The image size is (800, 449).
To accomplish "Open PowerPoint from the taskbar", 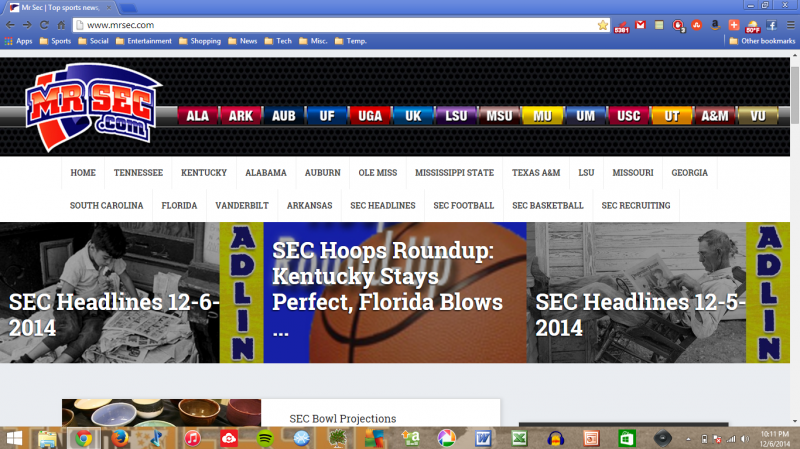I will click(591, 438).
